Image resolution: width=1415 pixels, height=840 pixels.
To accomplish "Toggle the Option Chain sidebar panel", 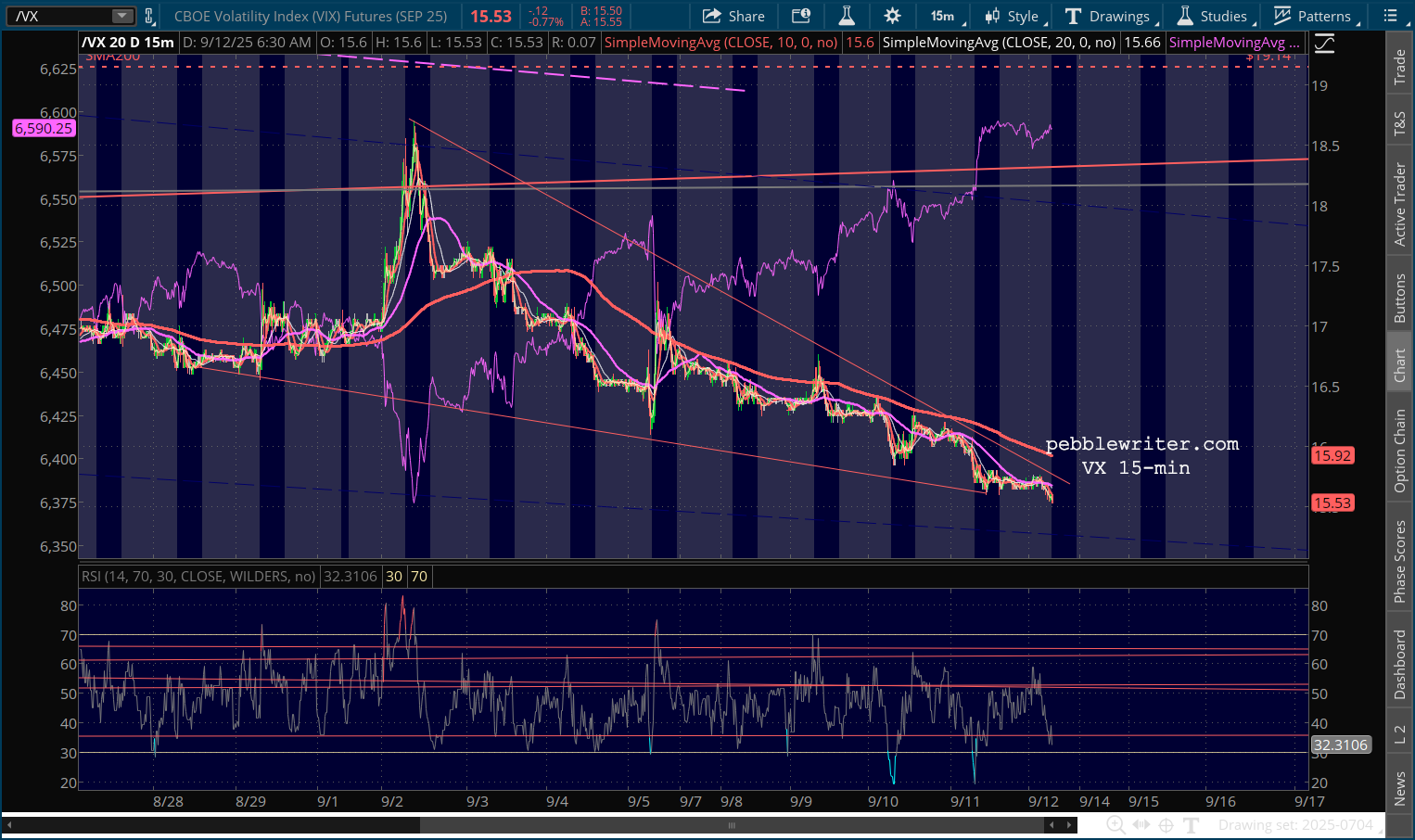I will (1399, 451).
